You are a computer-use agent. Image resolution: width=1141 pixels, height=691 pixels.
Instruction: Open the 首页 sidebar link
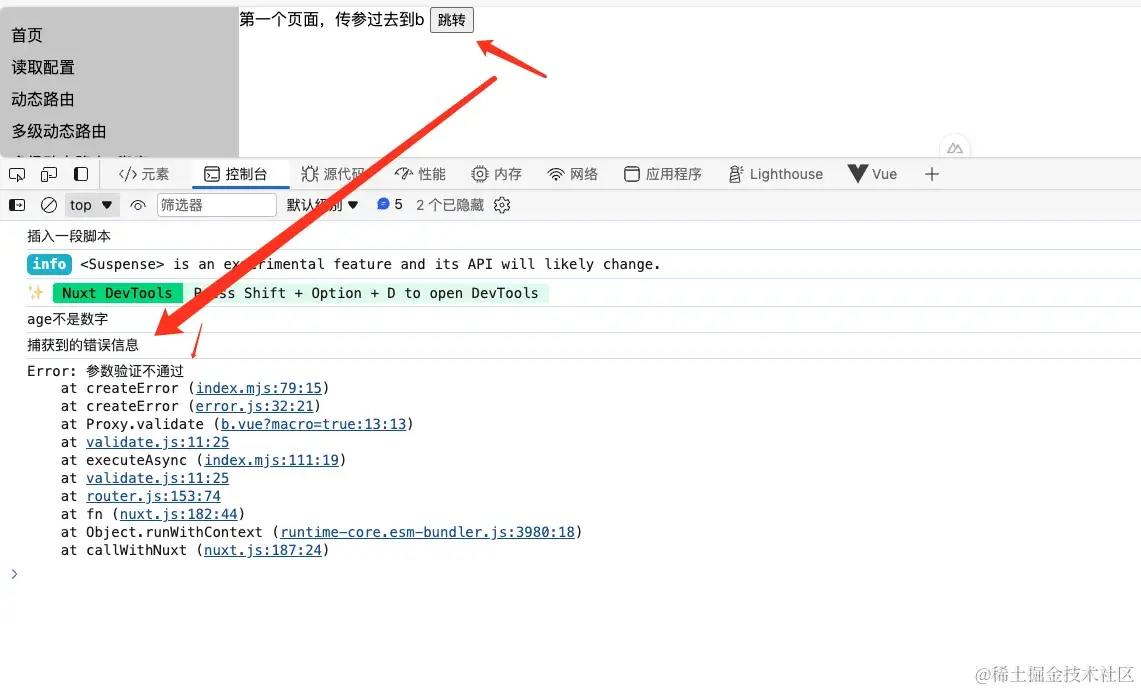coord(27,35)
